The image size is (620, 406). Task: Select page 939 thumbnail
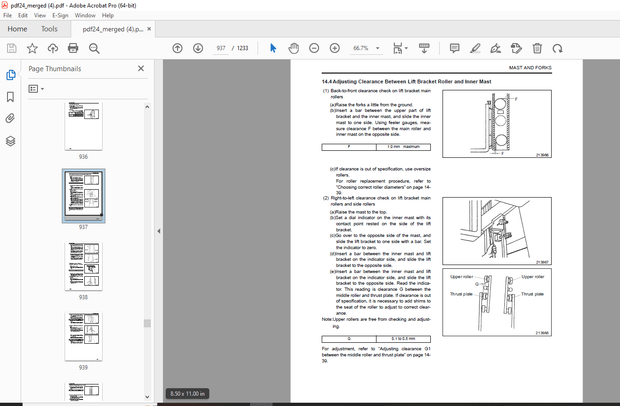pos(83,337)
